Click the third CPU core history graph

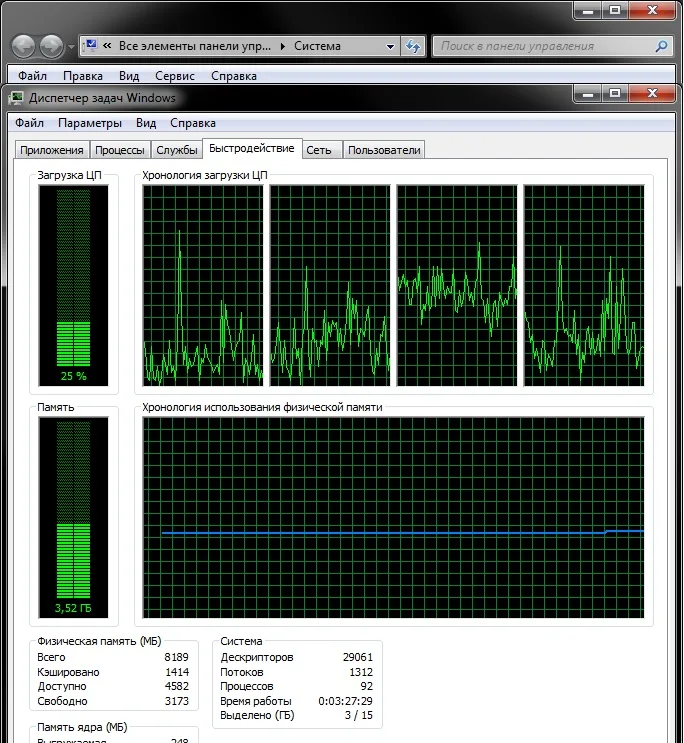pyautogui.click(x=457, y=285)
